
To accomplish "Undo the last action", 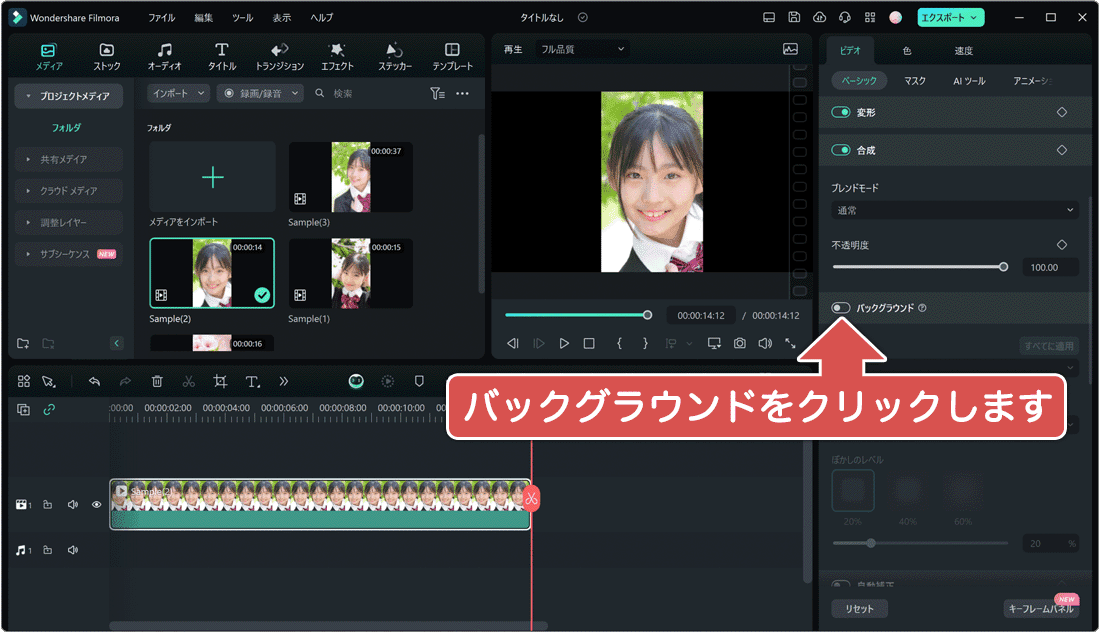I will click(x=95, y=381).
